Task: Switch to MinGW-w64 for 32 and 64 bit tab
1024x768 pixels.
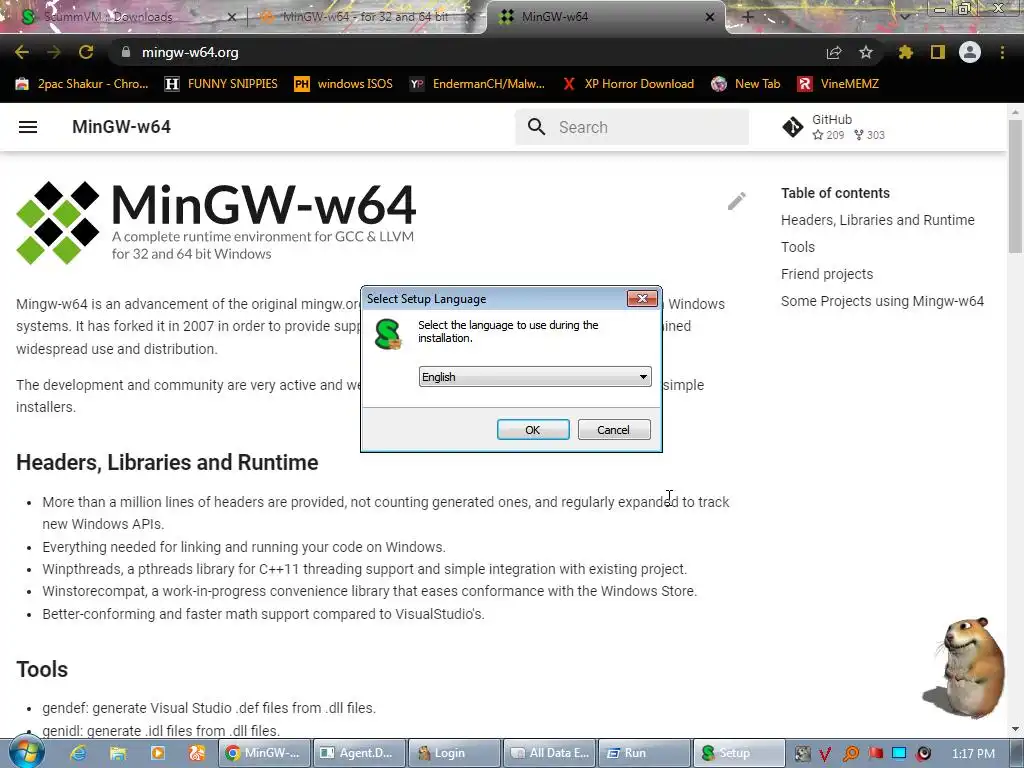Action: click(x=366, y=17)
